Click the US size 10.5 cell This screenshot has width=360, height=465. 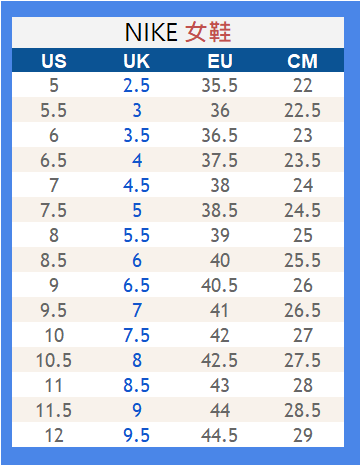[x=54, y=360]
